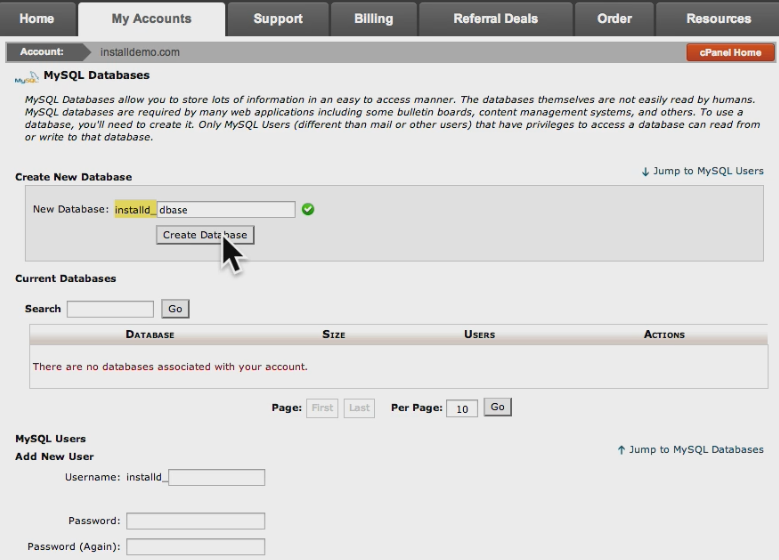Screen dimensions: 779x560
Task: Click the 'Create New Database' heading
Action: (74, 177)
